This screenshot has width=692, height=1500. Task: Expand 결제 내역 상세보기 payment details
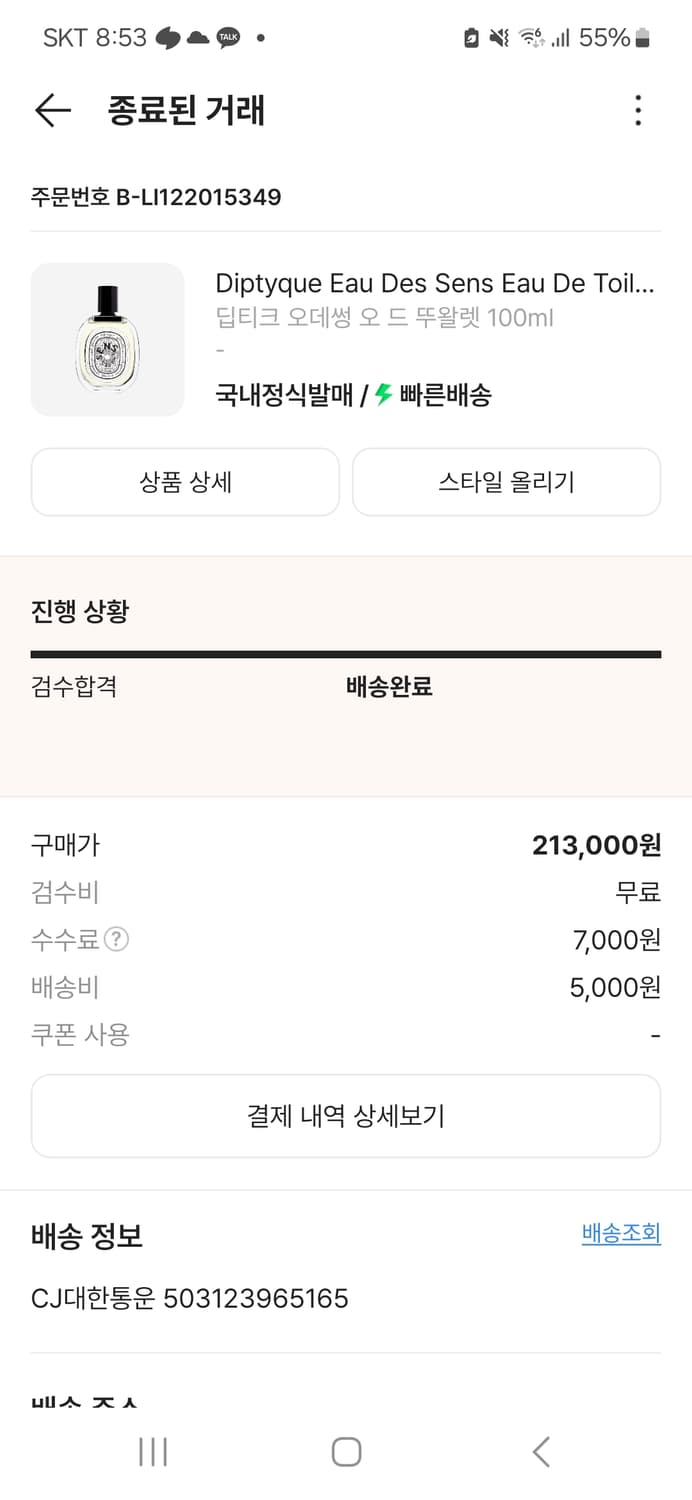(346, 1116)
